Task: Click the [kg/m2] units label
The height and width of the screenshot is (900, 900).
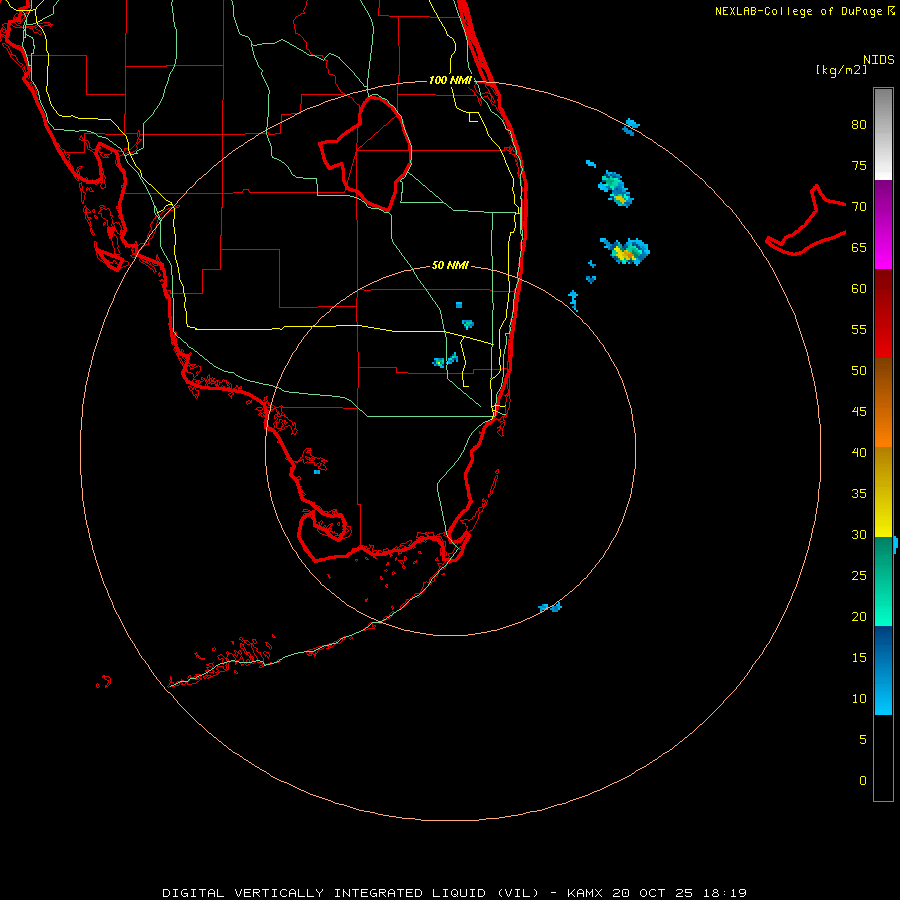Action: pos(841,70)
